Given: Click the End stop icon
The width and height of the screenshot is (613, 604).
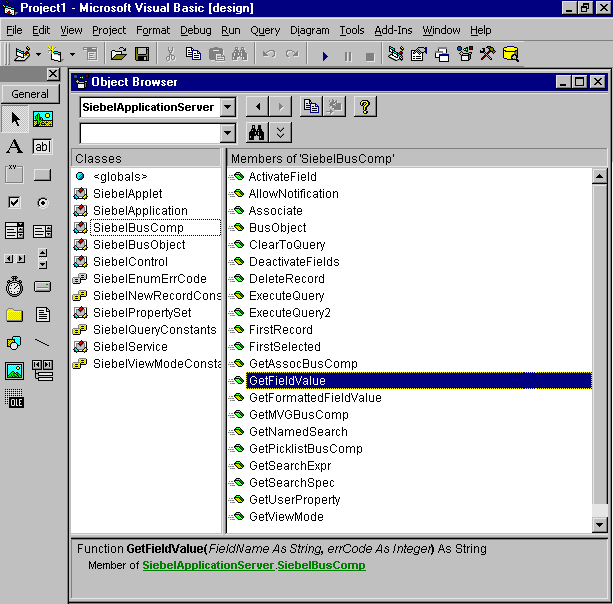Looking at the screenshot, I should pyautogui.click(x=370, y=56).
